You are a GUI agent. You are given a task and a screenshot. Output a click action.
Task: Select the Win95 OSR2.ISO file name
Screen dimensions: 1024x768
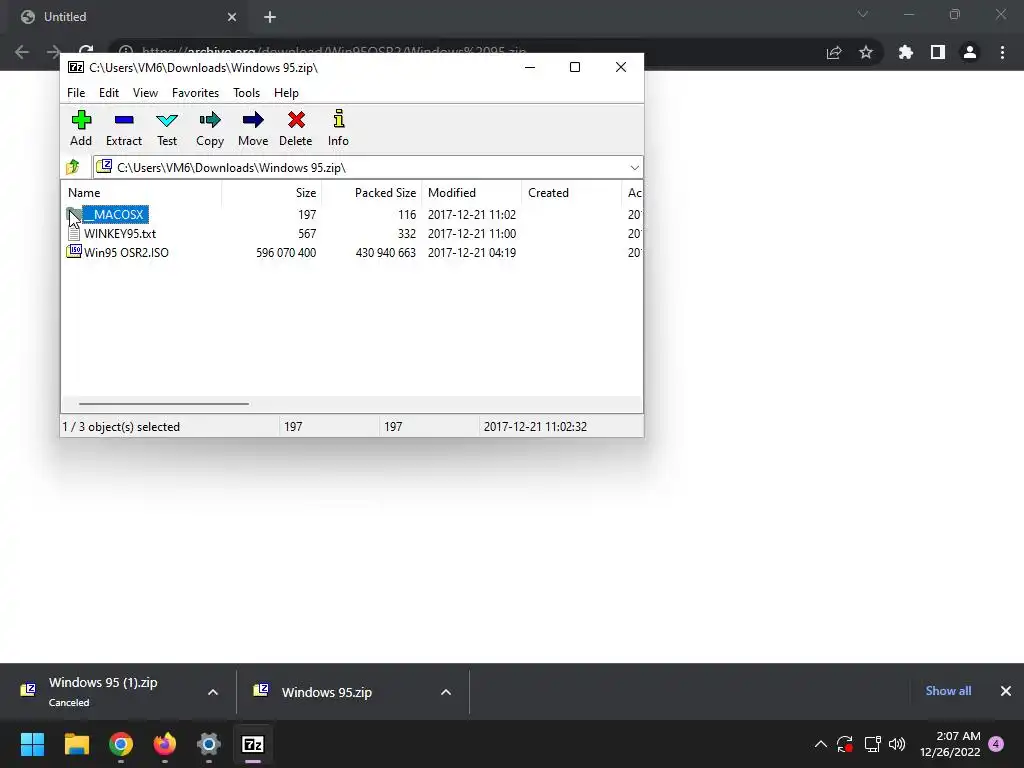pos(126,253)
